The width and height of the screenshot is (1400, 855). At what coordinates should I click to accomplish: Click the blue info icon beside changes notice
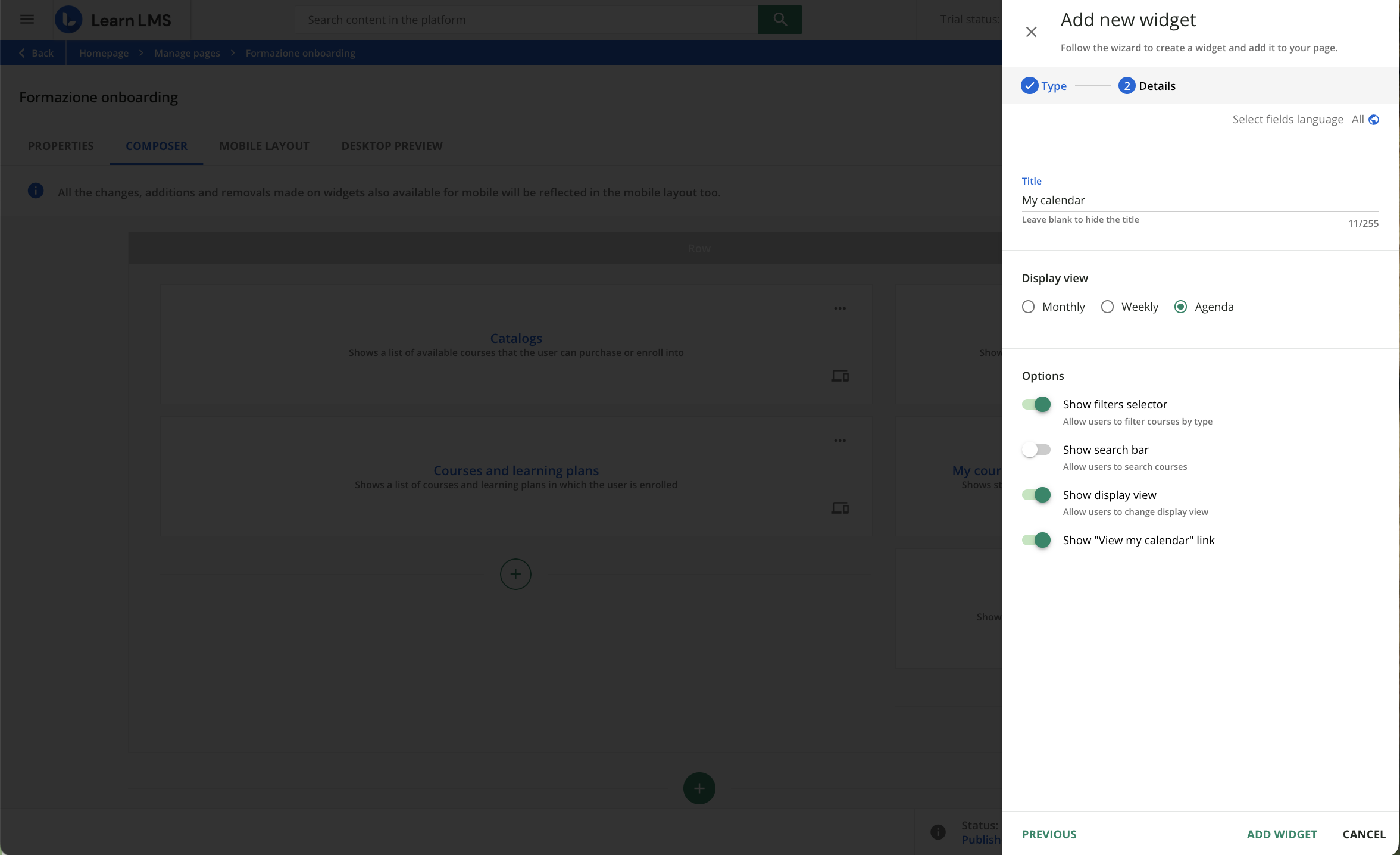(x=36, y=191)
